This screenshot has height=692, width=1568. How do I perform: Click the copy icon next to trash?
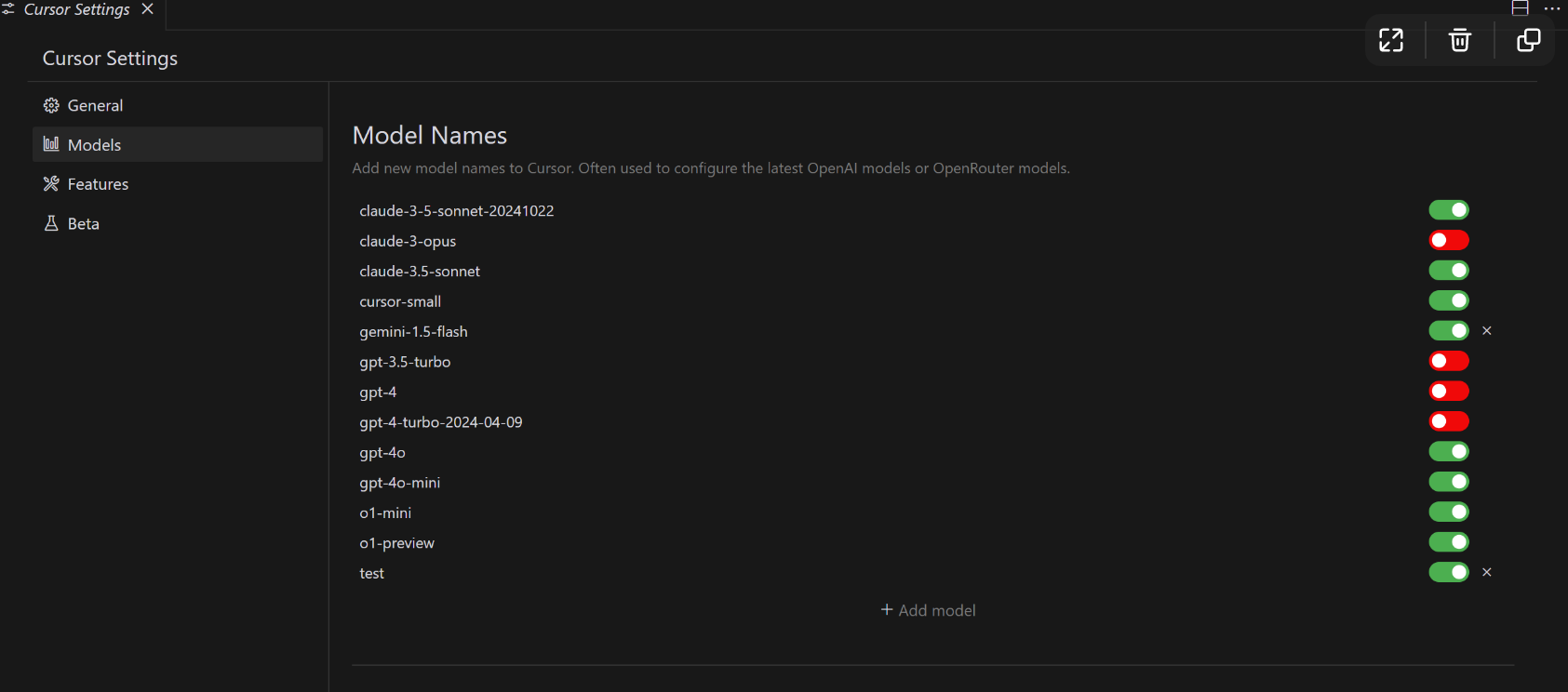click(x=1528, y=40)
